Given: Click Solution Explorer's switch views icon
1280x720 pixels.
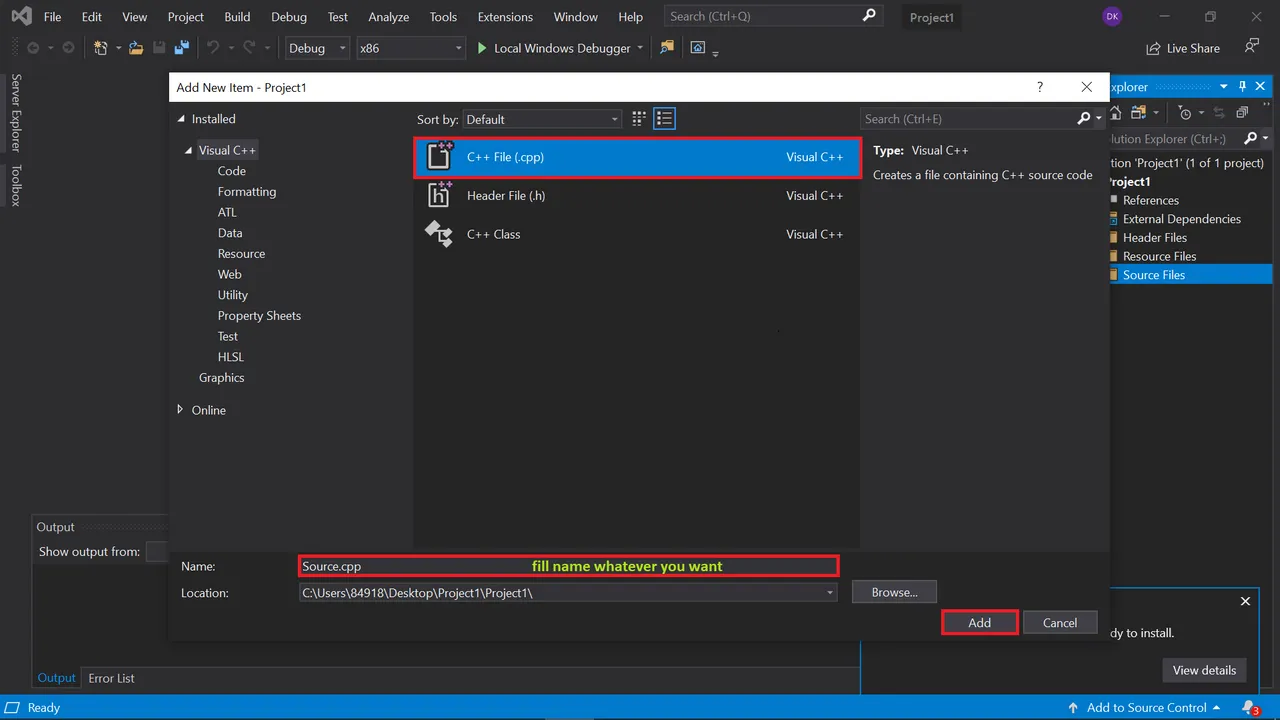Looking at the screenshot, I should (x=1139, y=113).
